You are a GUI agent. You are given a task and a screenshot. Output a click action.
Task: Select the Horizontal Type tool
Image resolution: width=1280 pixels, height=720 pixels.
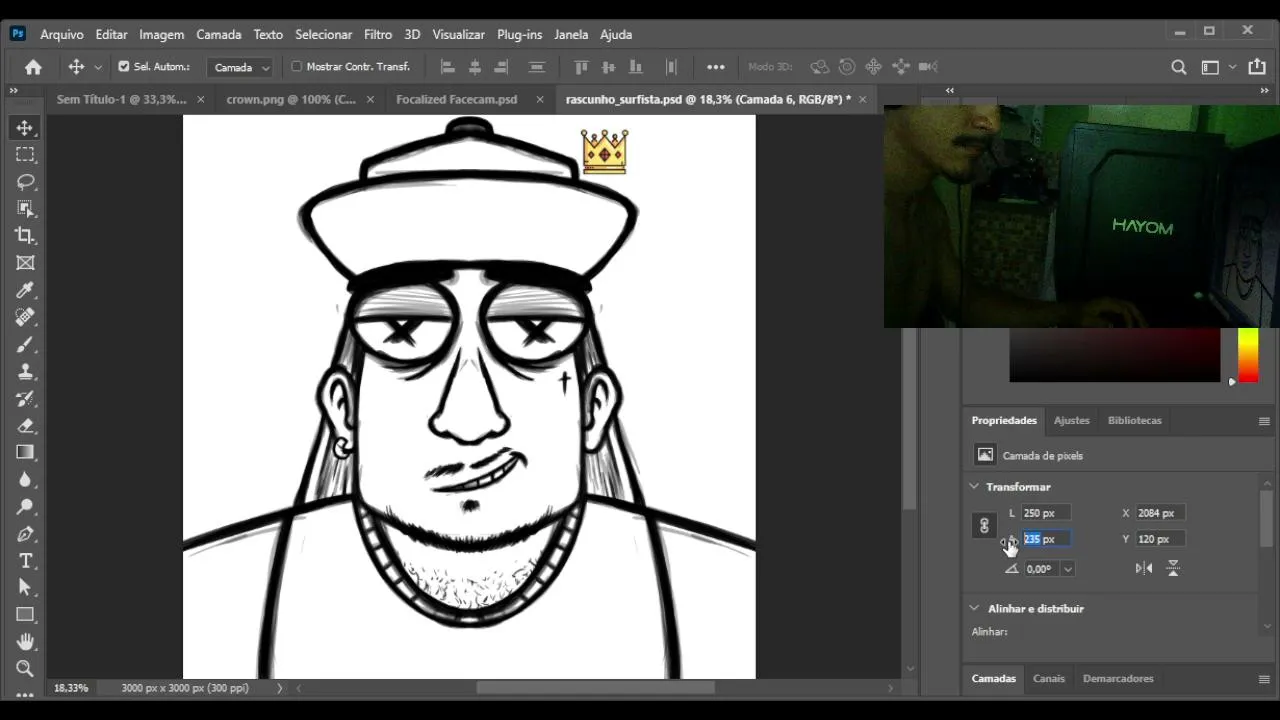pos(25,560)
